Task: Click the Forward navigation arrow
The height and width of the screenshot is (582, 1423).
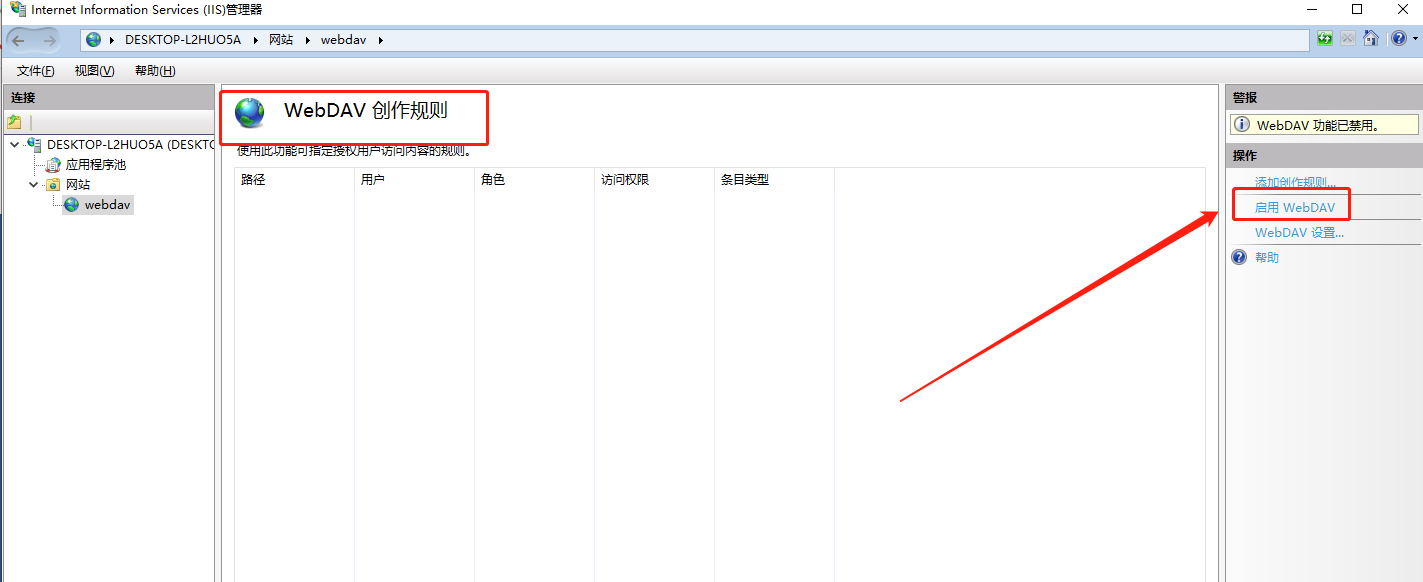Action: pyautogui.click(x=50, y=40)
